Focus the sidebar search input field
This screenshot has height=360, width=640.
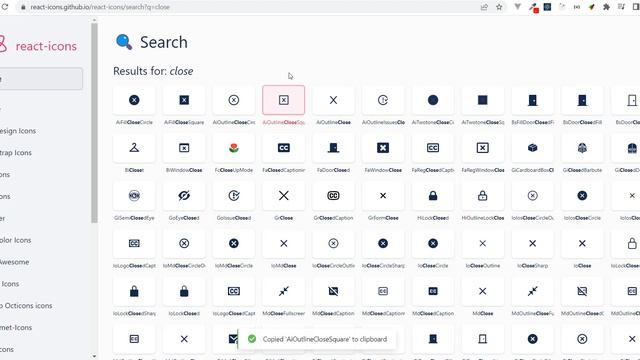[41, 79]
